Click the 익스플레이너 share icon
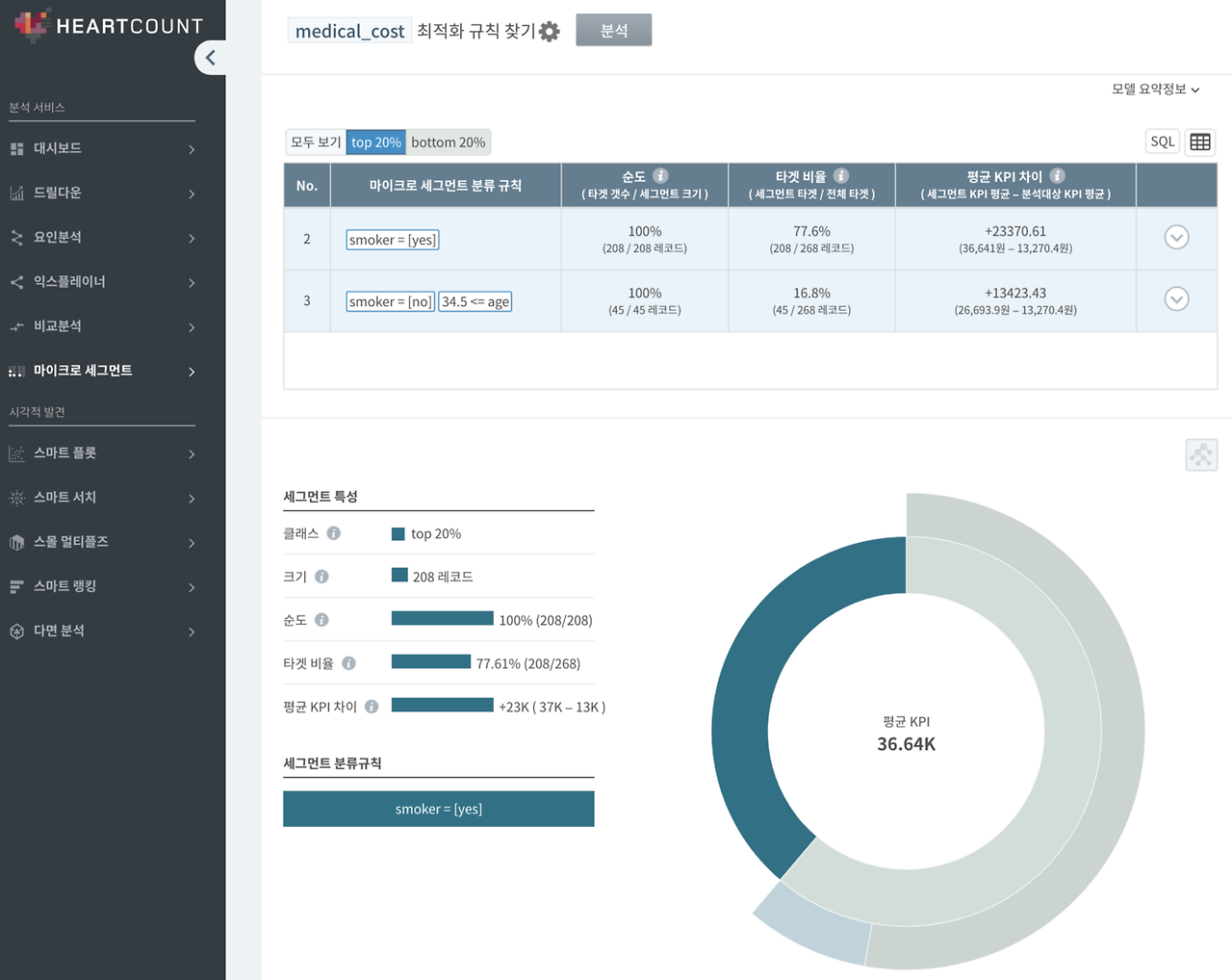This screenshot has height=980, width=1232. coord(16,282)
